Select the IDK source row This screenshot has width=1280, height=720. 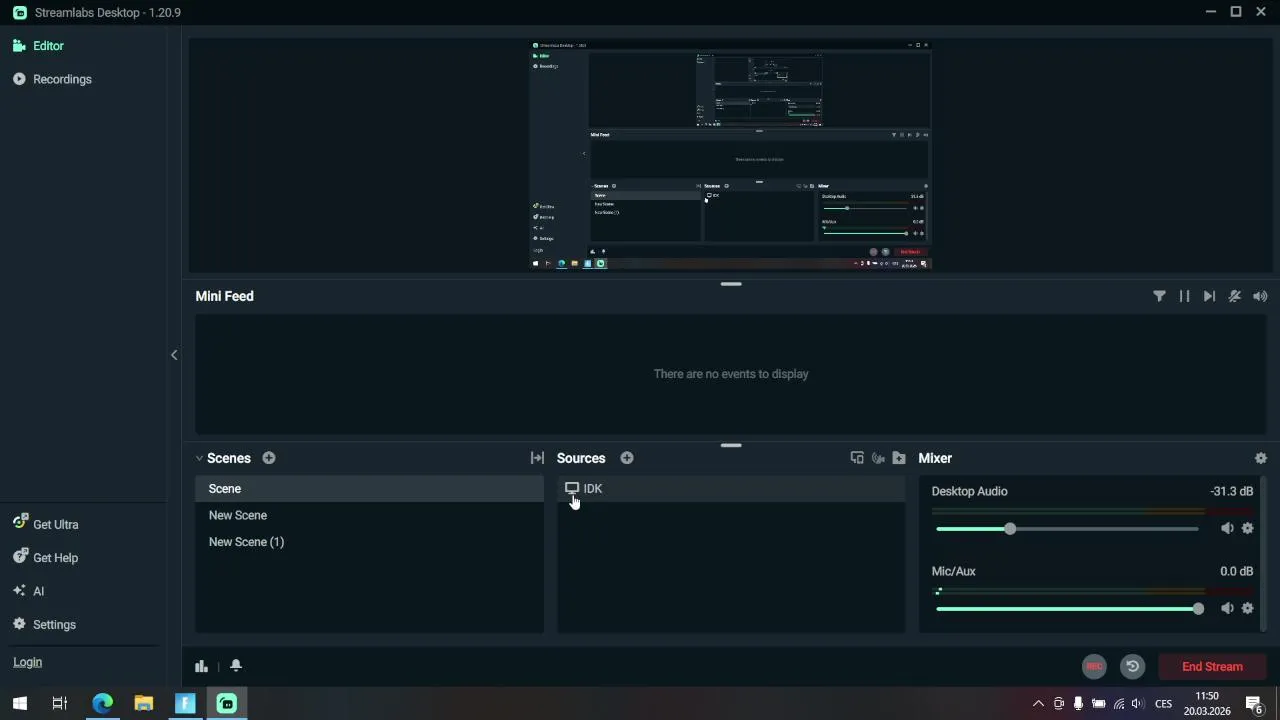731,489
